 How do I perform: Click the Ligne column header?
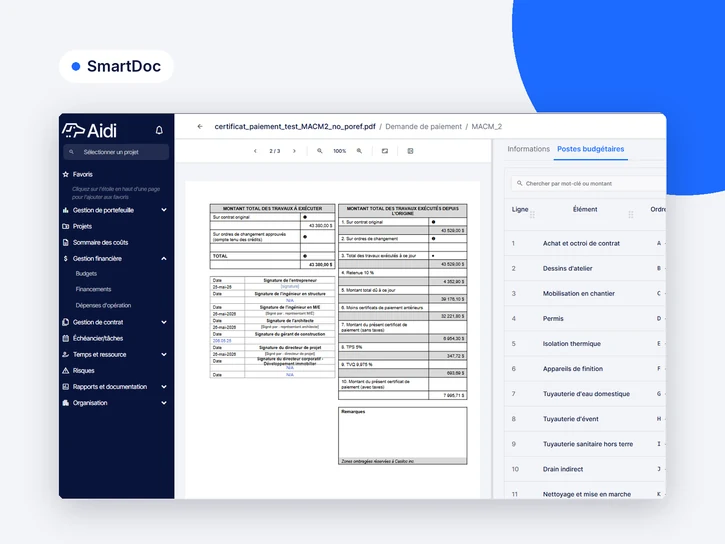[x=520, y=209]
